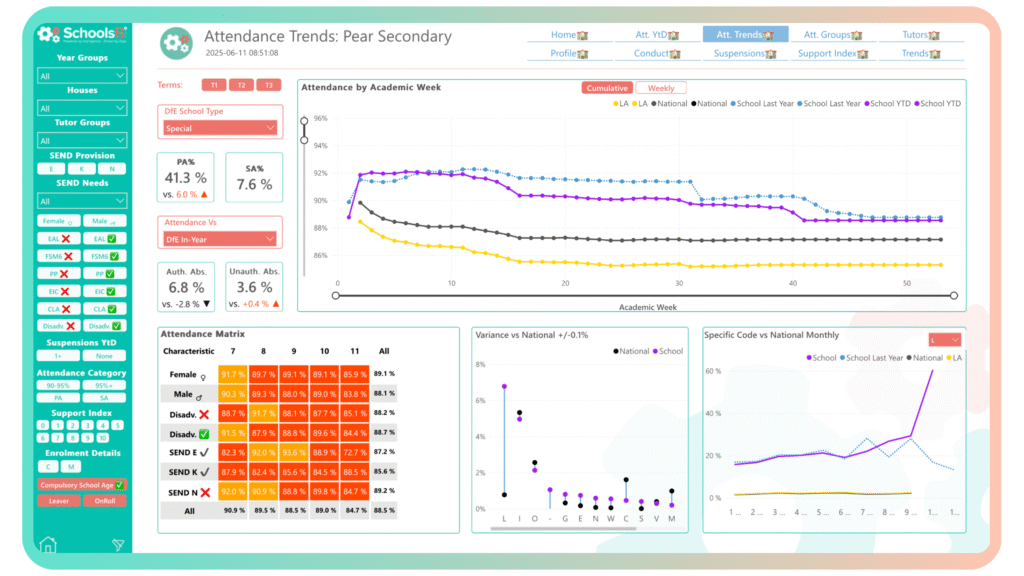The height and width of the screenshot is (576, 1024).
Task: Click the clear filters funnel icon
Action: pos(118,545)
